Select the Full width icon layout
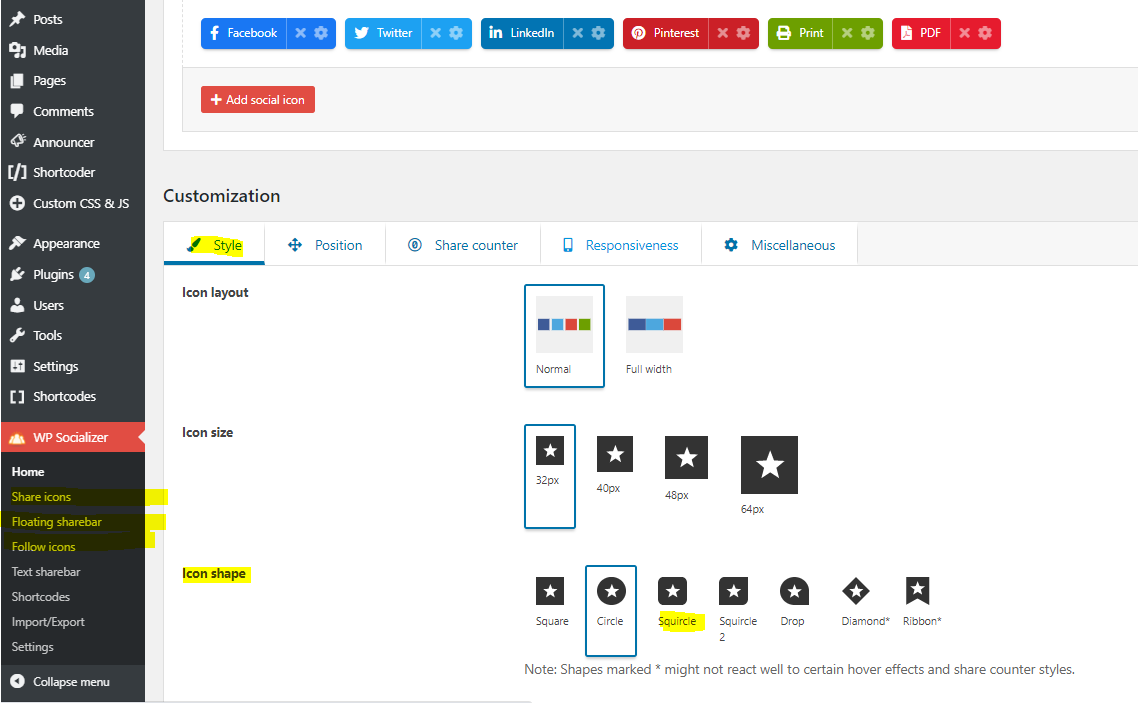 point(654,325)
